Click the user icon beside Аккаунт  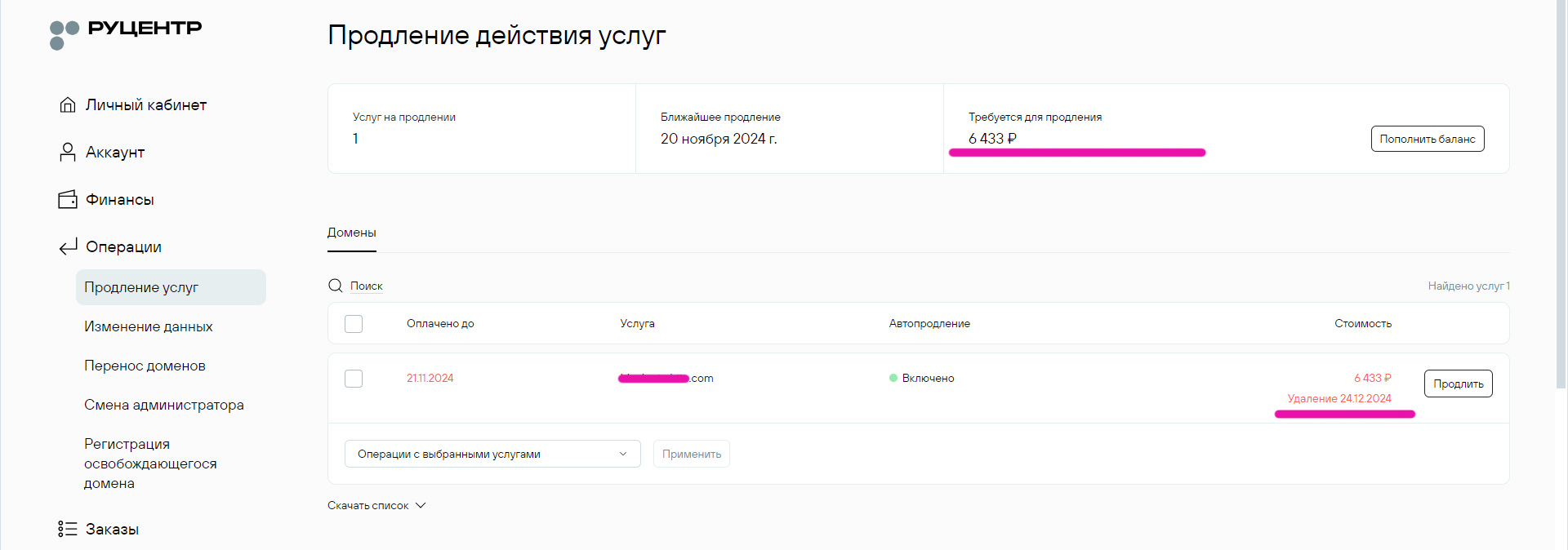coord(68,153)
